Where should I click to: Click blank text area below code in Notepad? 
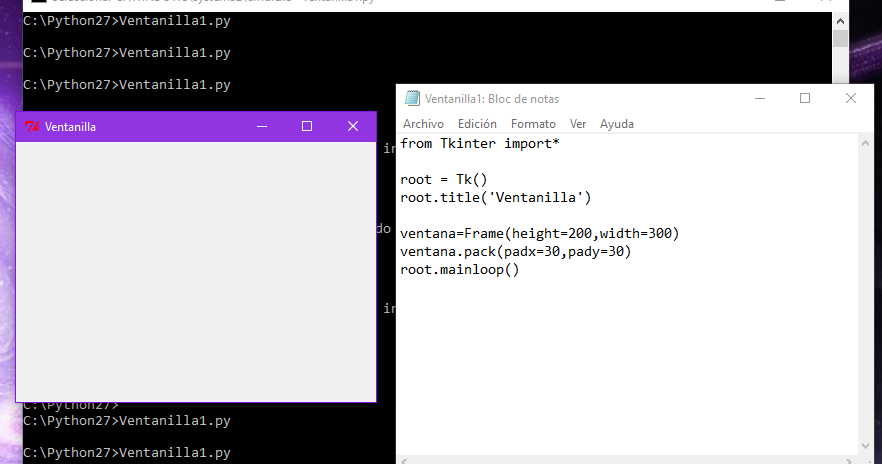coord(627,366)
